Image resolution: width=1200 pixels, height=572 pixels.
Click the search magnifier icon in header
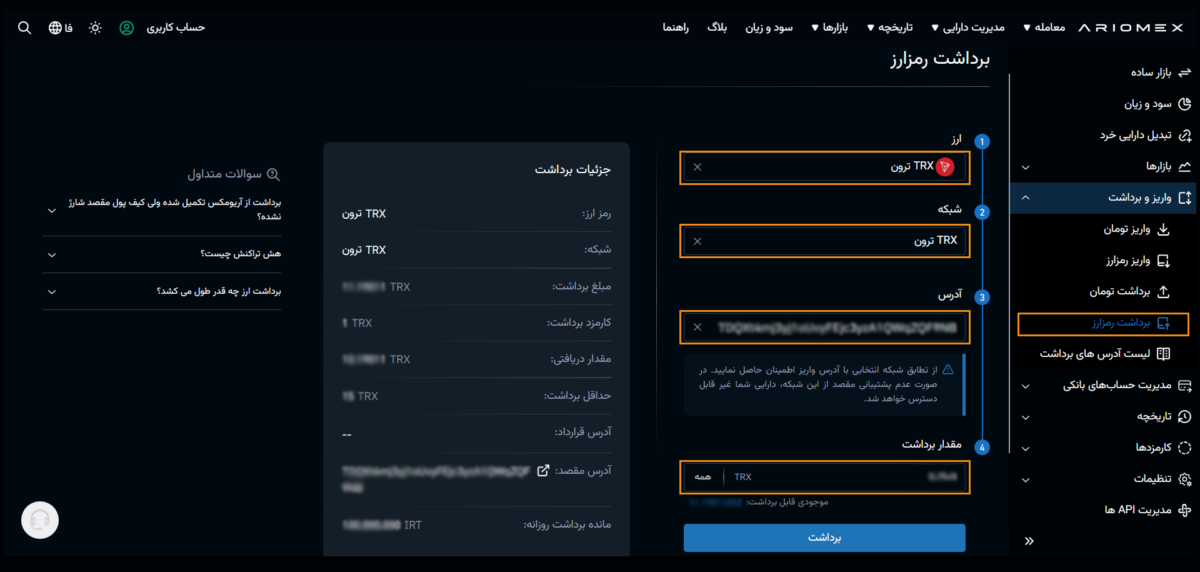tap(25, 28)
